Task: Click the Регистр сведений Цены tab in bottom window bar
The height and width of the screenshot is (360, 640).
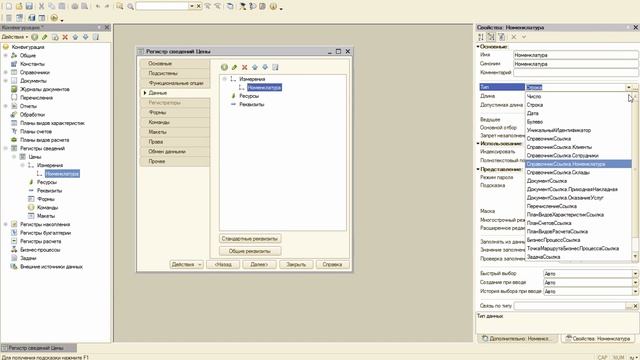Action: click(x=38, y=348)
